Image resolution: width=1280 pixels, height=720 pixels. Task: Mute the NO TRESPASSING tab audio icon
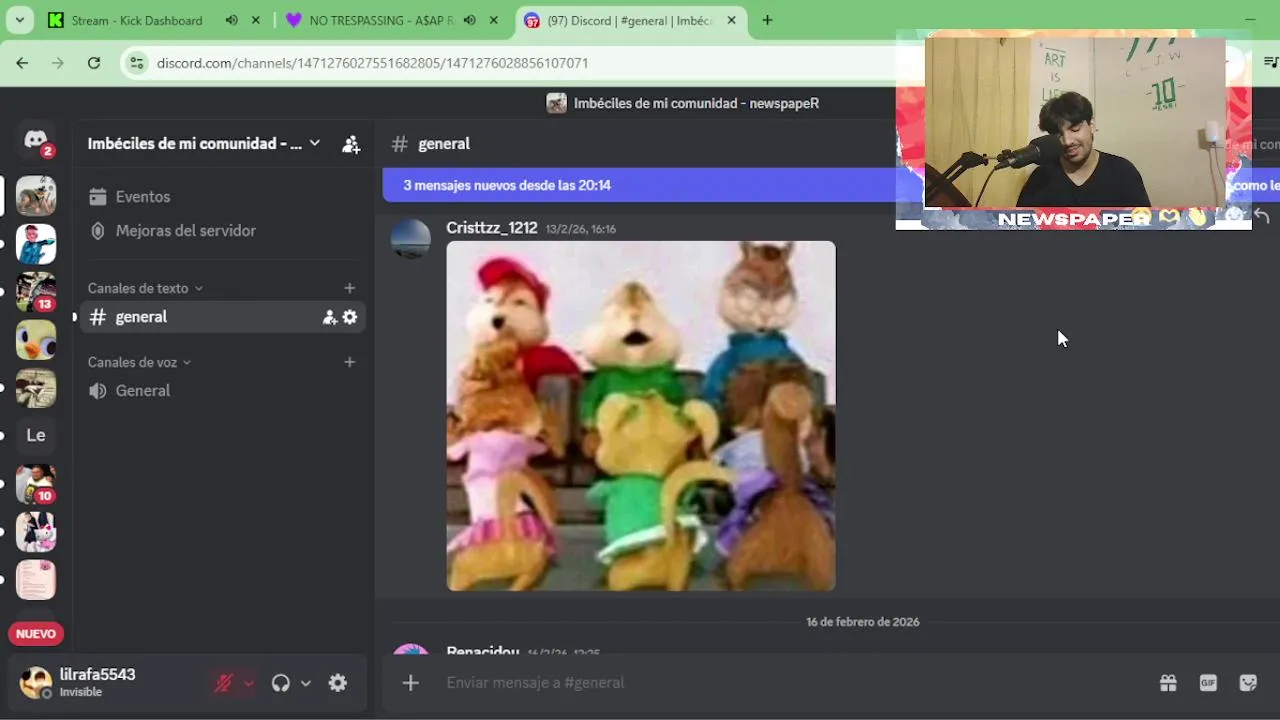pos(470,20)
